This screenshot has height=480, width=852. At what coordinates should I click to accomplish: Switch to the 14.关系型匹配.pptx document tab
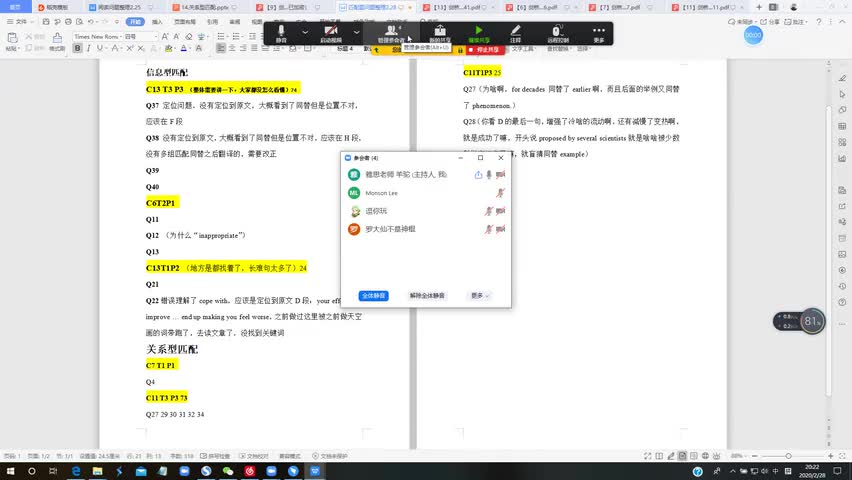tap(205, 7)
